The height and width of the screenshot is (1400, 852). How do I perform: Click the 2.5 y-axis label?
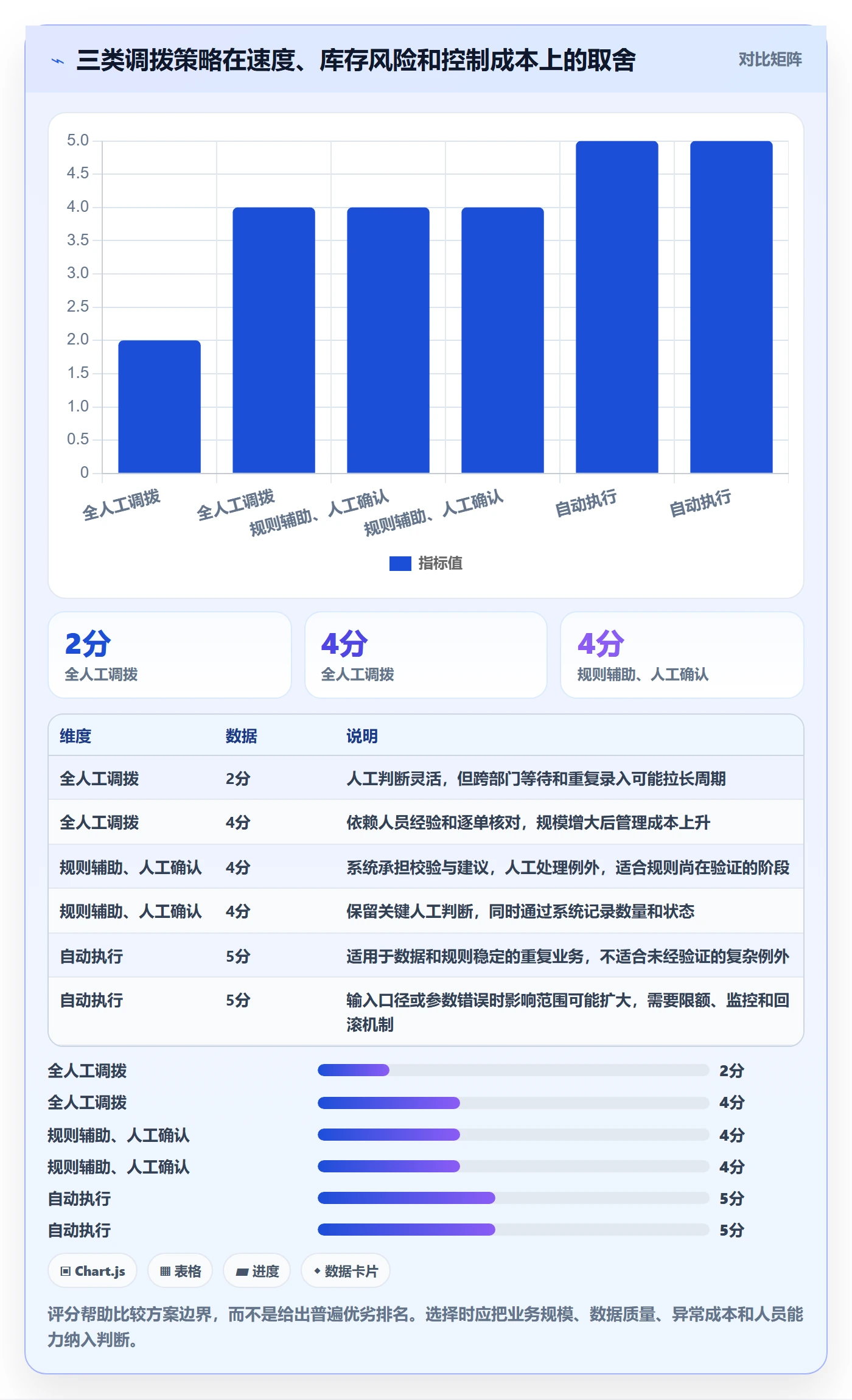(x=78, y=306)
